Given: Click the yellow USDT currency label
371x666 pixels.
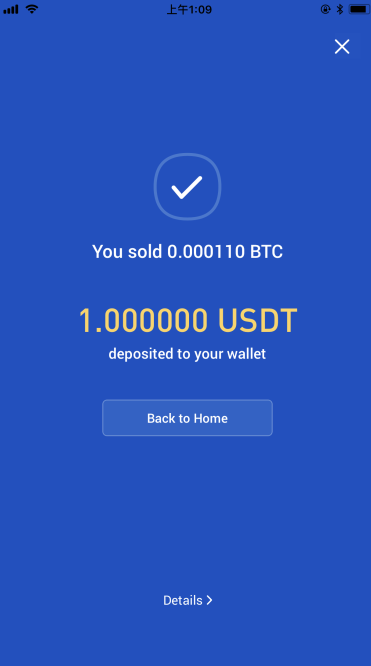Looking at the screenshot, I should pos(258,320).
